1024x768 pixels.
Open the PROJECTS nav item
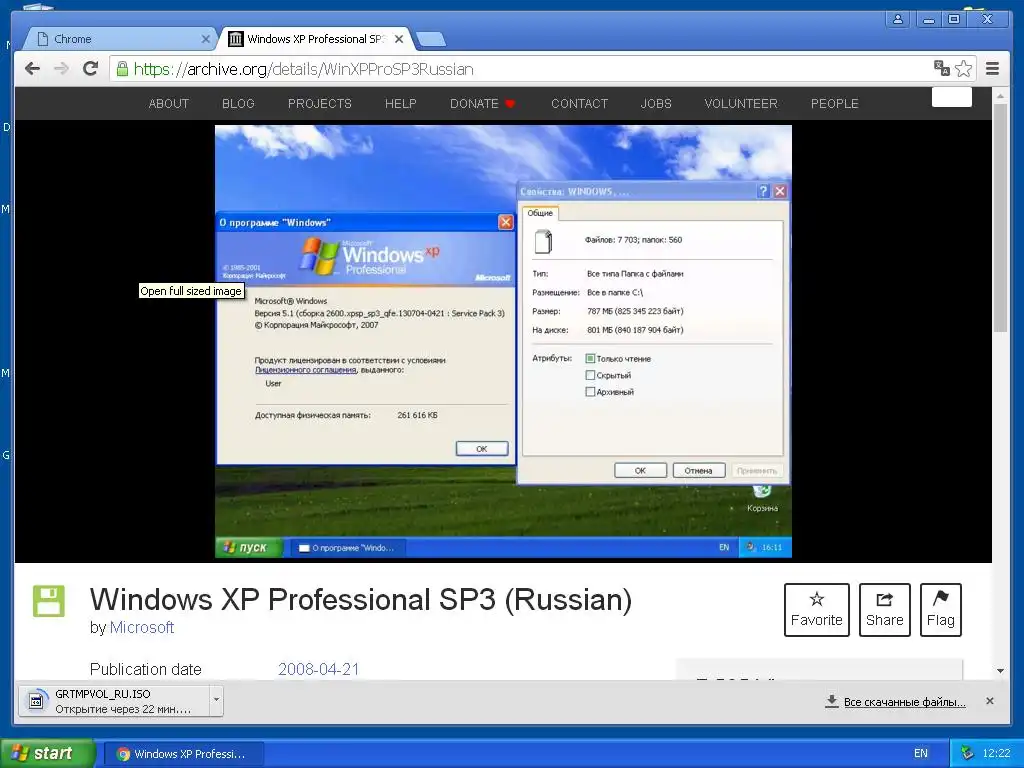[319, 104]
